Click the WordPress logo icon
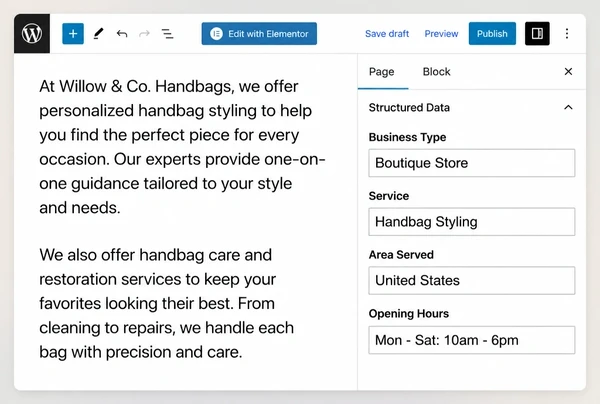 [x=32, y=34]
